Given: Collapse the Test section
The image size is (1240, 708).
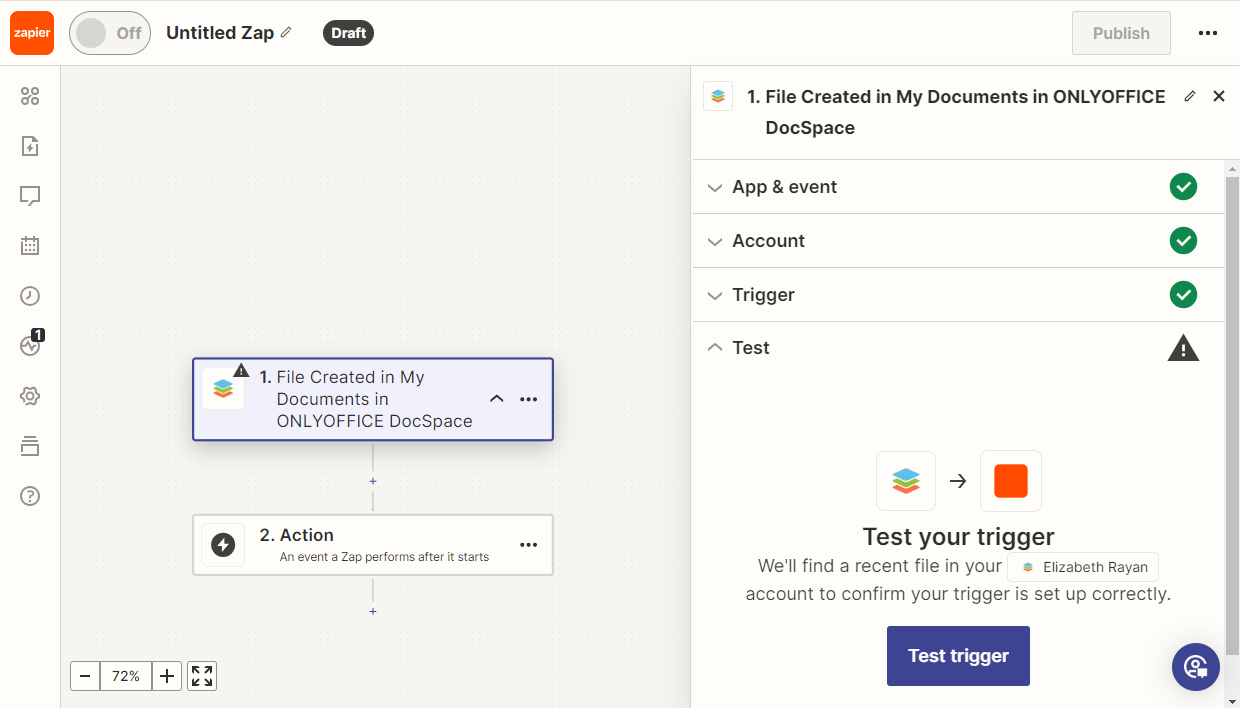Looking at the screenshot, I should (750, 348).
